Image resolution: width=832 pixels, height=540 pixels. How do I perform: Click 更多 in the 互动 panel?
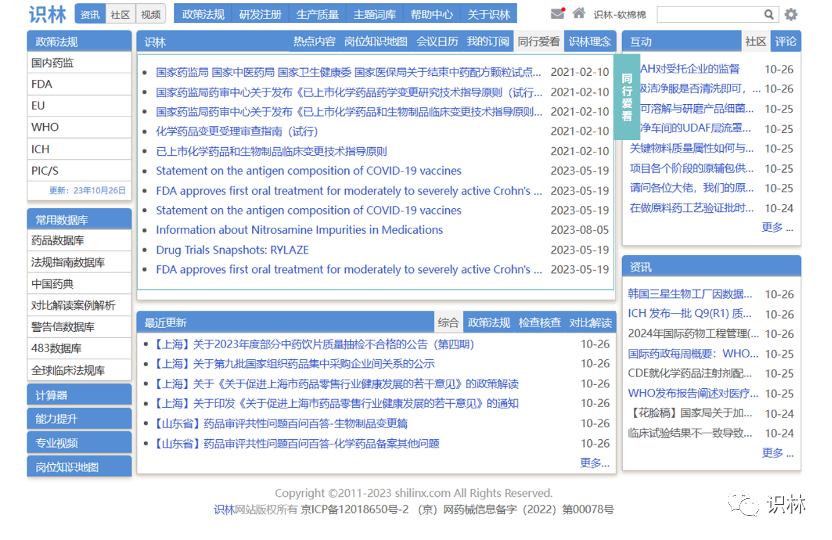click(777, 227)
